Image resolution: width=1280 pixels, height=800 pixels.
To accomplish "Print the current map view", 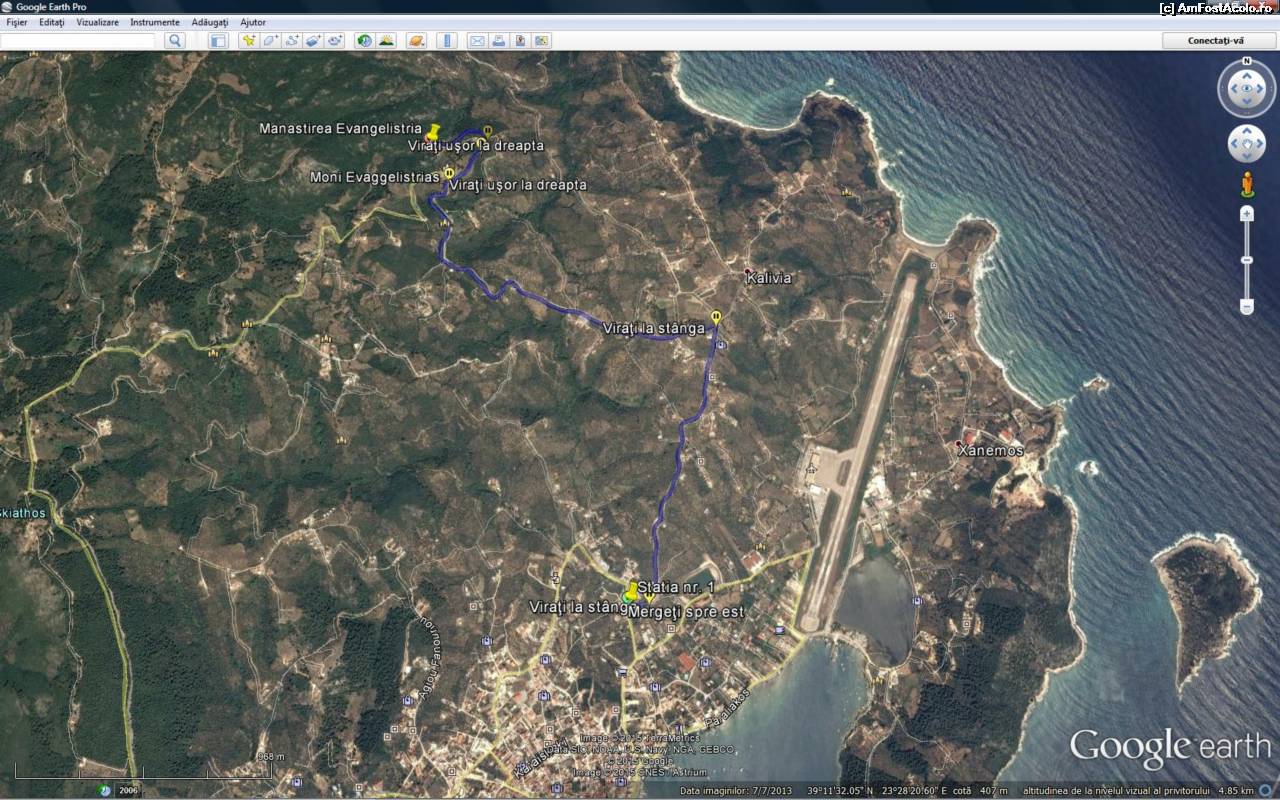I will click(498, 41).
